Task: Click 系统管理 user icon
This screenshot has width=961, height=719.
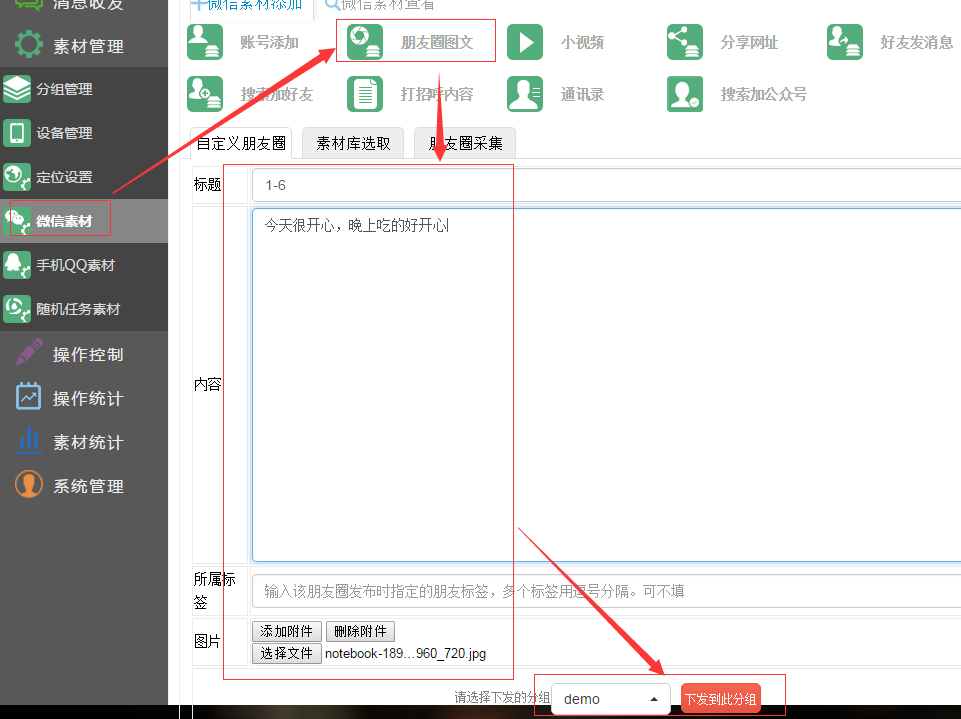Action: click(29, 484)
